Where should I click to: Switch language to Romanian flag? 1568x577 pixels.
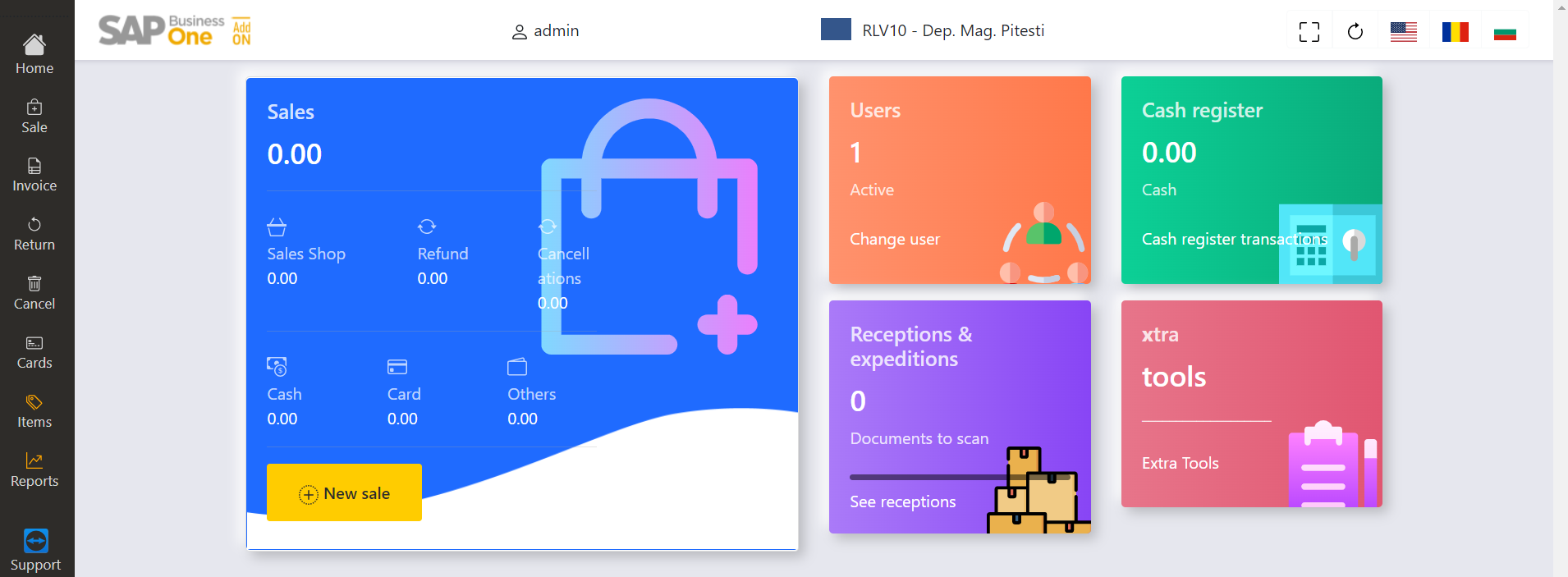pos(1456,32)
